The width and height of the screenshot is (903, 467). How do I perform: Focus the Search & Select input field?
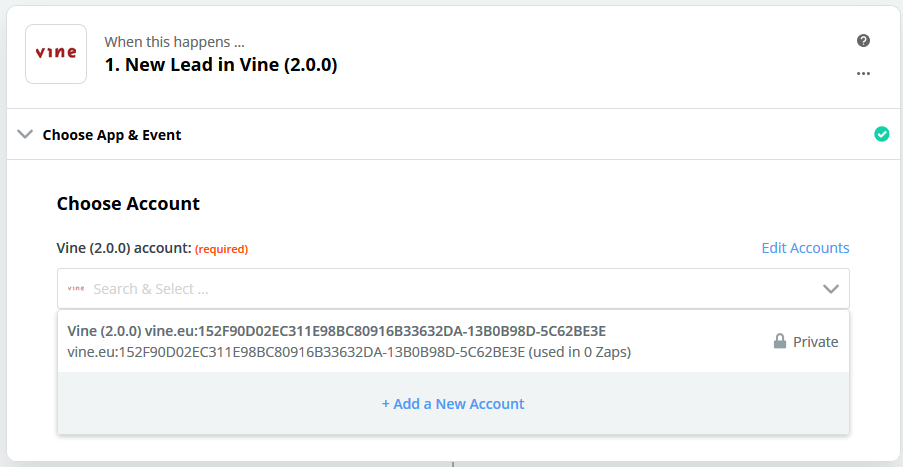[453, 288]
